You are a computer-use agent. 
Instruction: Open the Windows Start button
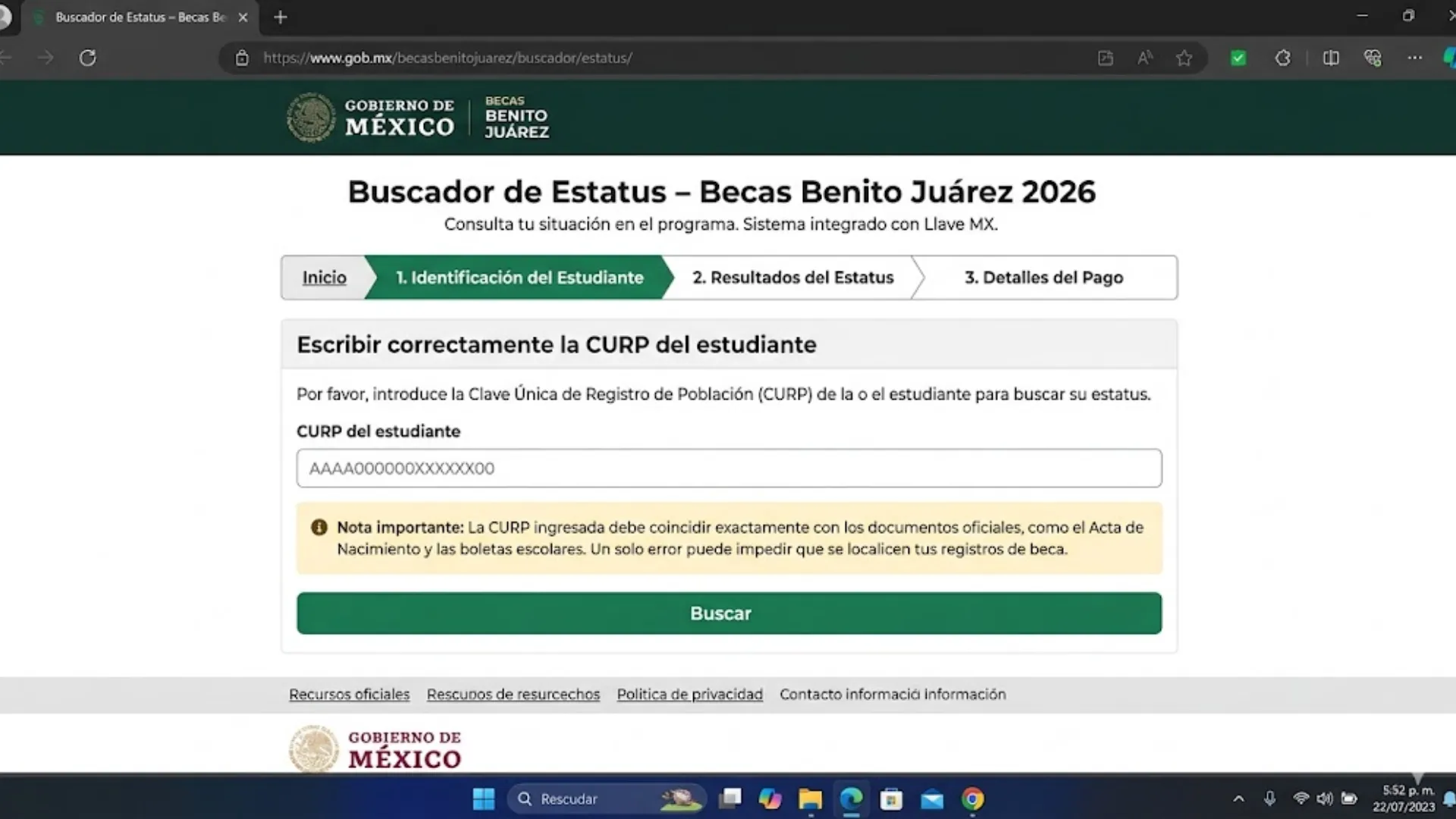(x=484, y=799)
